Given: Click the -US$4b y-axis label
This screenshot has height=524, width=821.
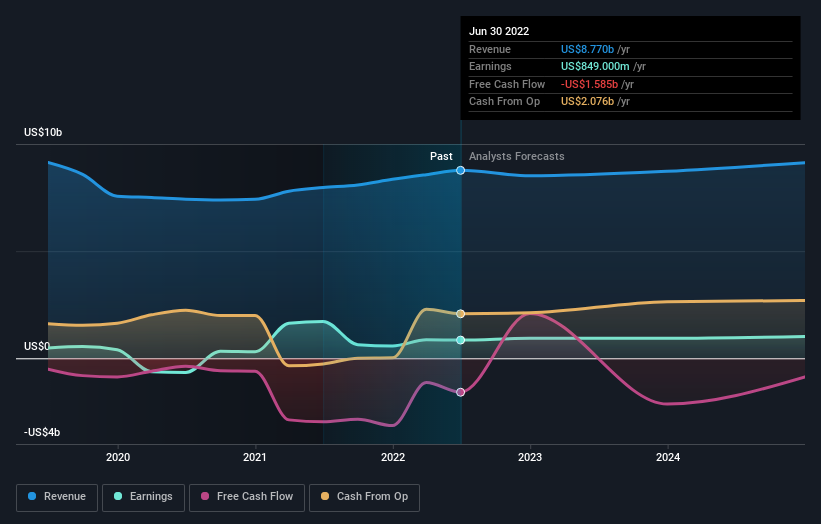Looking at the screenshot, I should click(x=42, y=432).
